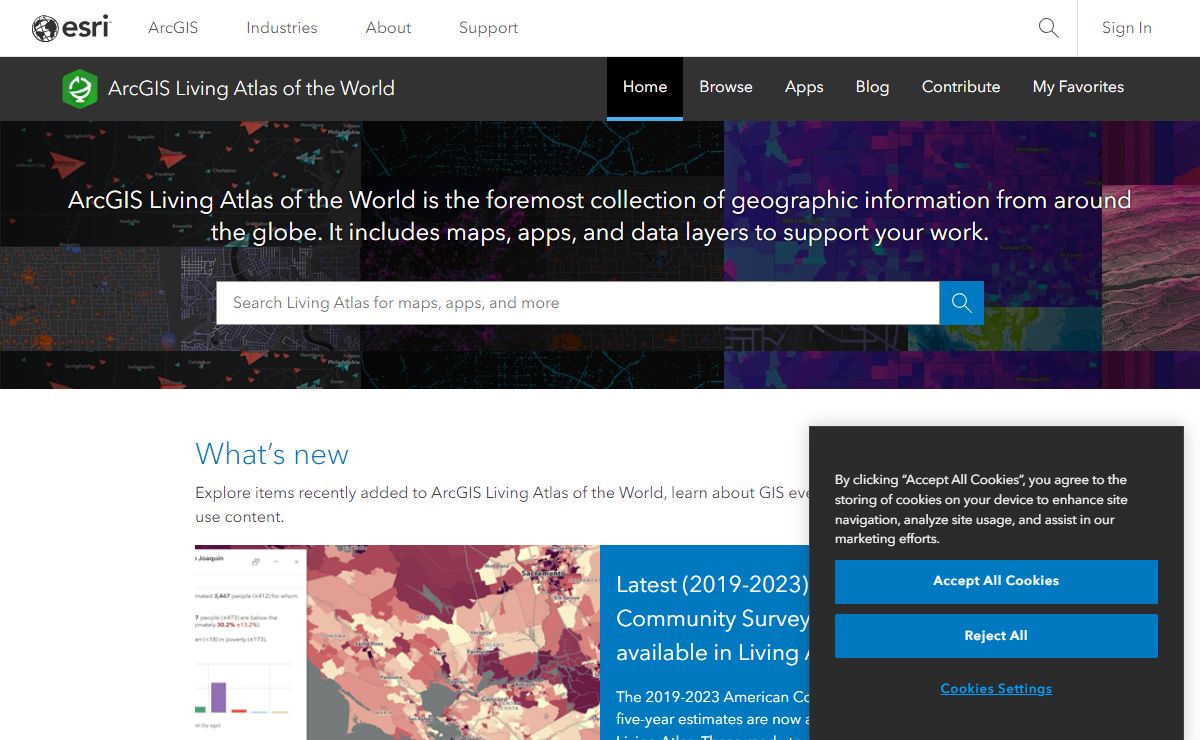Open the Industries top menu

(x=282, y=28)
